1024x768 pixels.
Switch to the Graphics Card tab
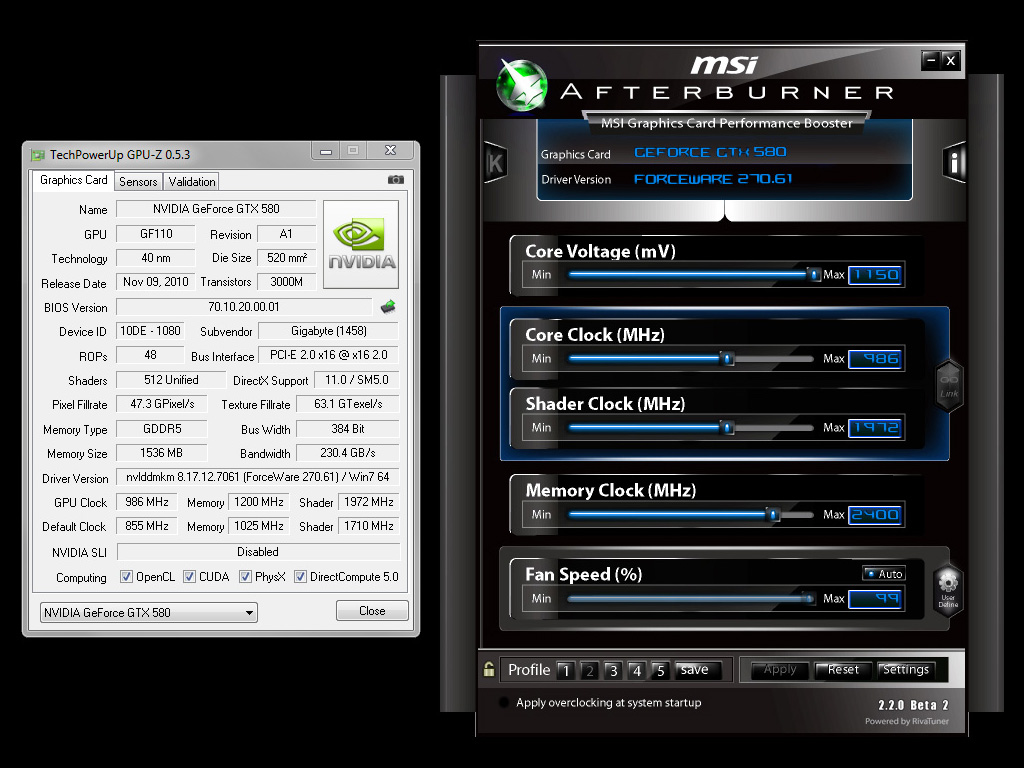point(73,180)
